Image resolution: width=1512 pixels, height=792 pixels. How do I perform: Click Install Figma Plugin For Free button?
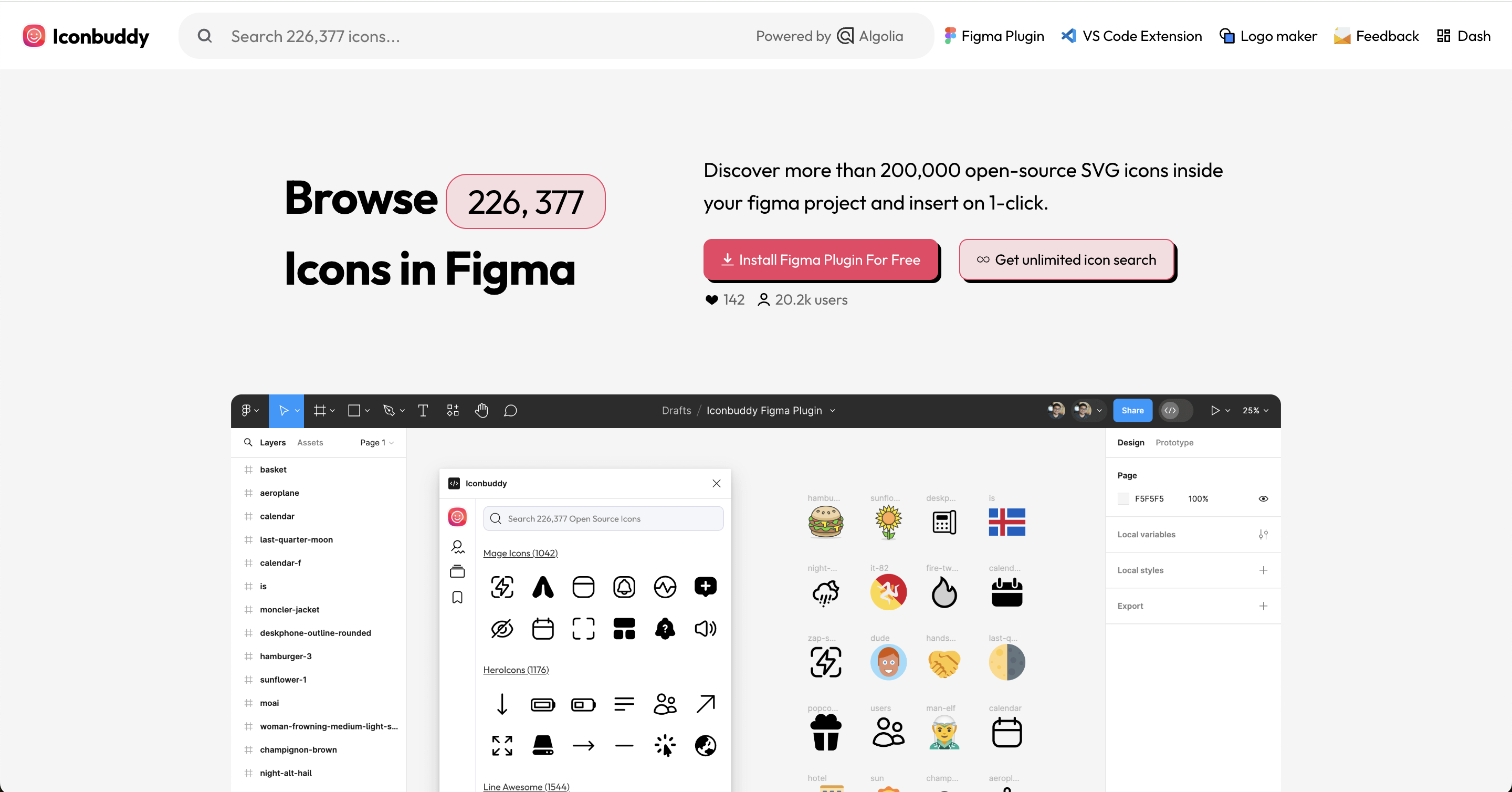[821, 259]
